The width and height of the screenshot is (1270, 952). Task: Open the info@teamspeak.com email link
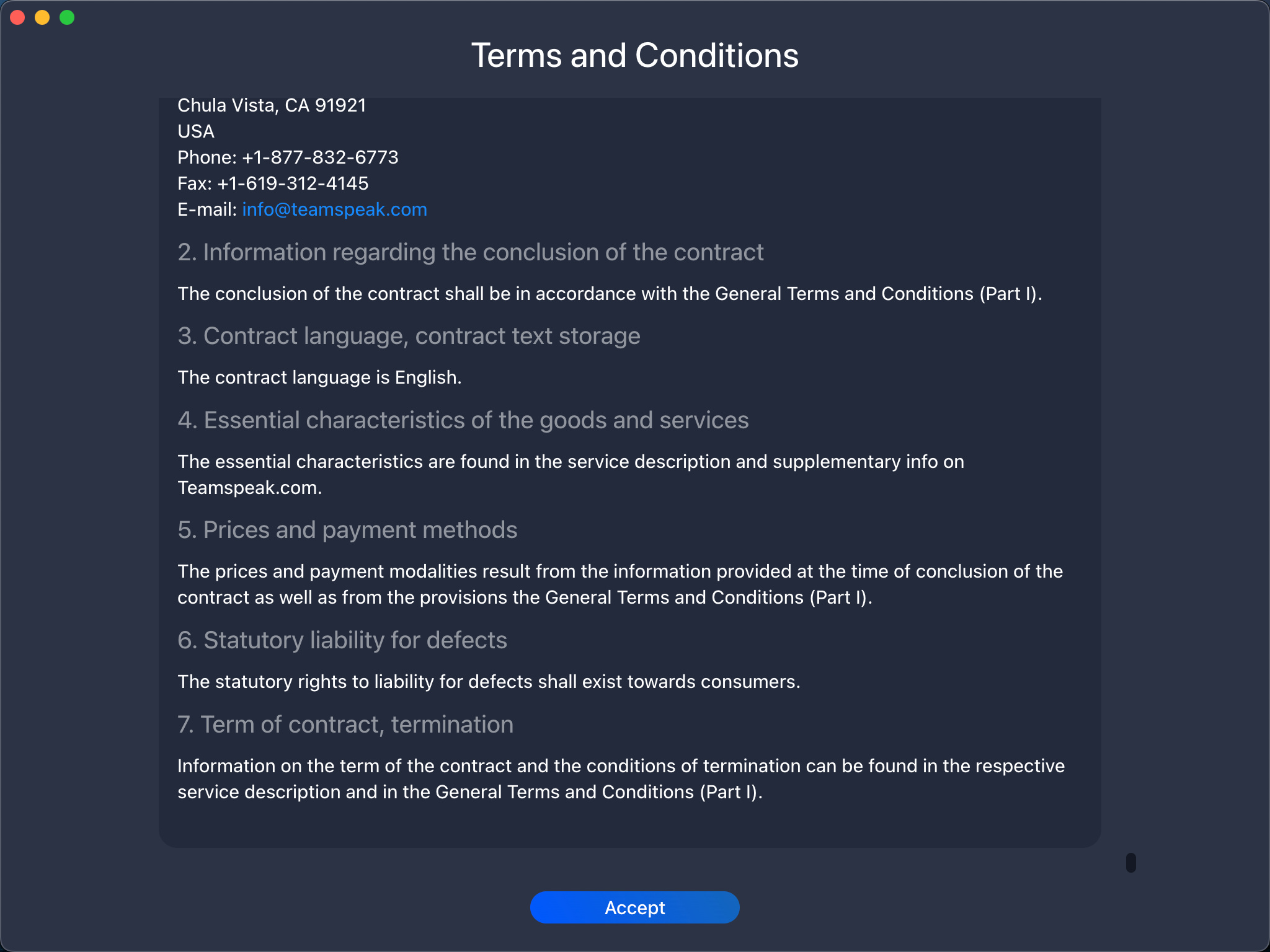[334, 209]
